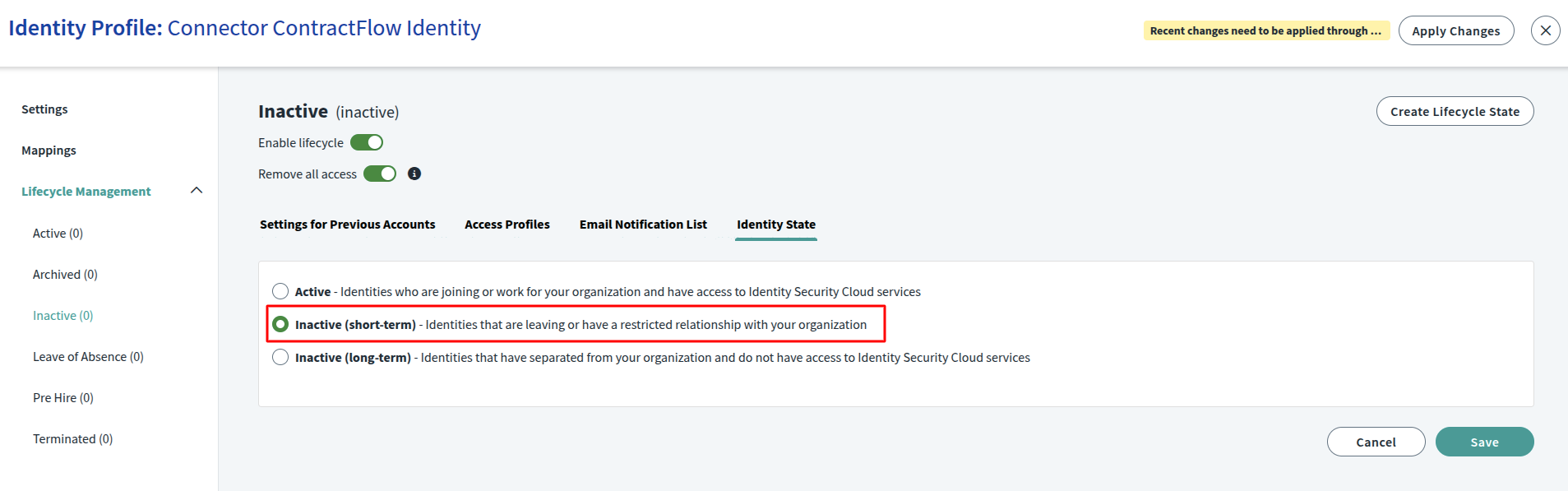Image resolution: width=1568 pixels, height=491 pixels.
Task: Save the lifecycle state changes
Action: [1484, 442]
